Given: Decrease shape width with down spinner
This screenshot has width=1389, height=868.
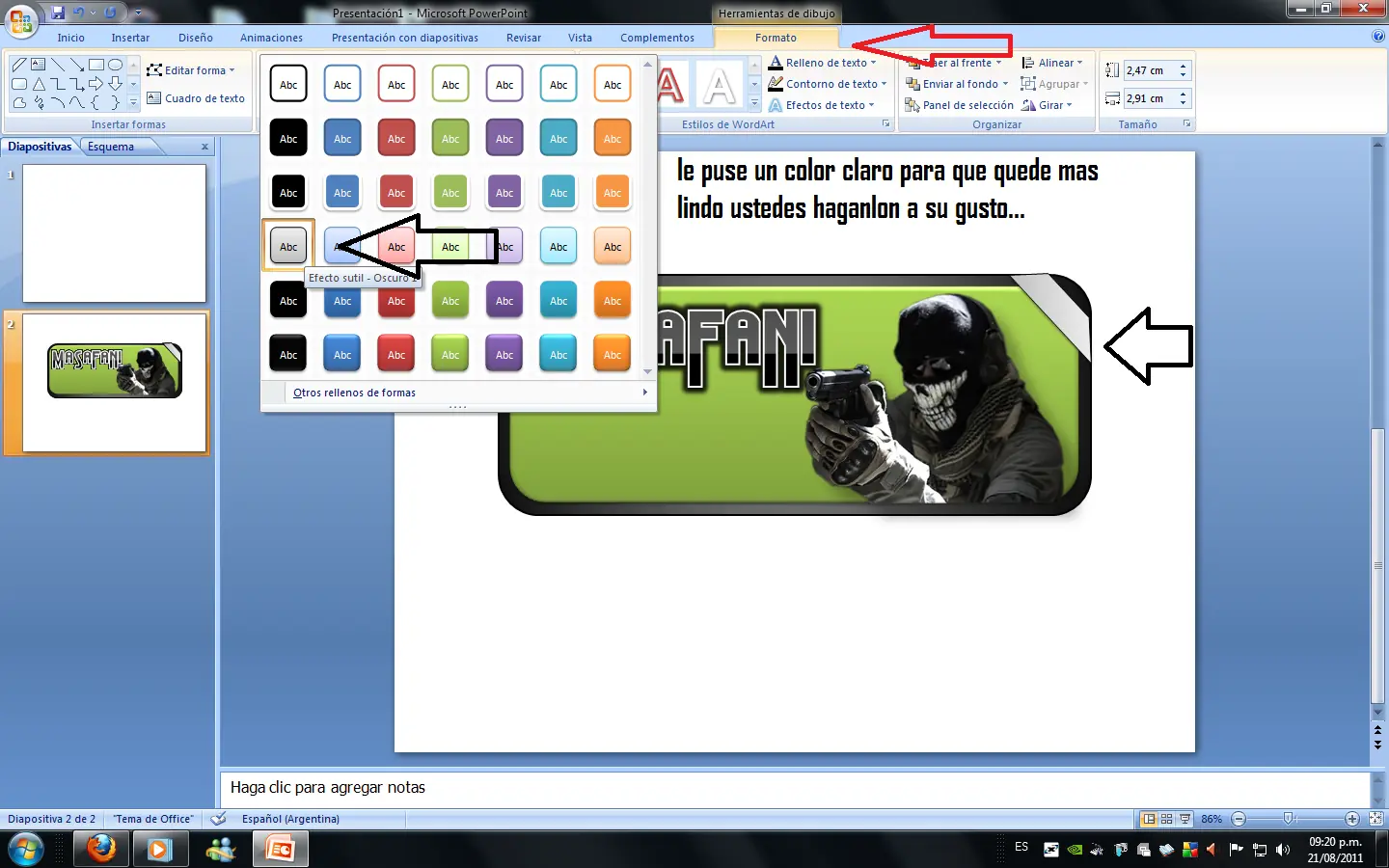Looking at the screenshot, I should click(x=1184, y=103).
